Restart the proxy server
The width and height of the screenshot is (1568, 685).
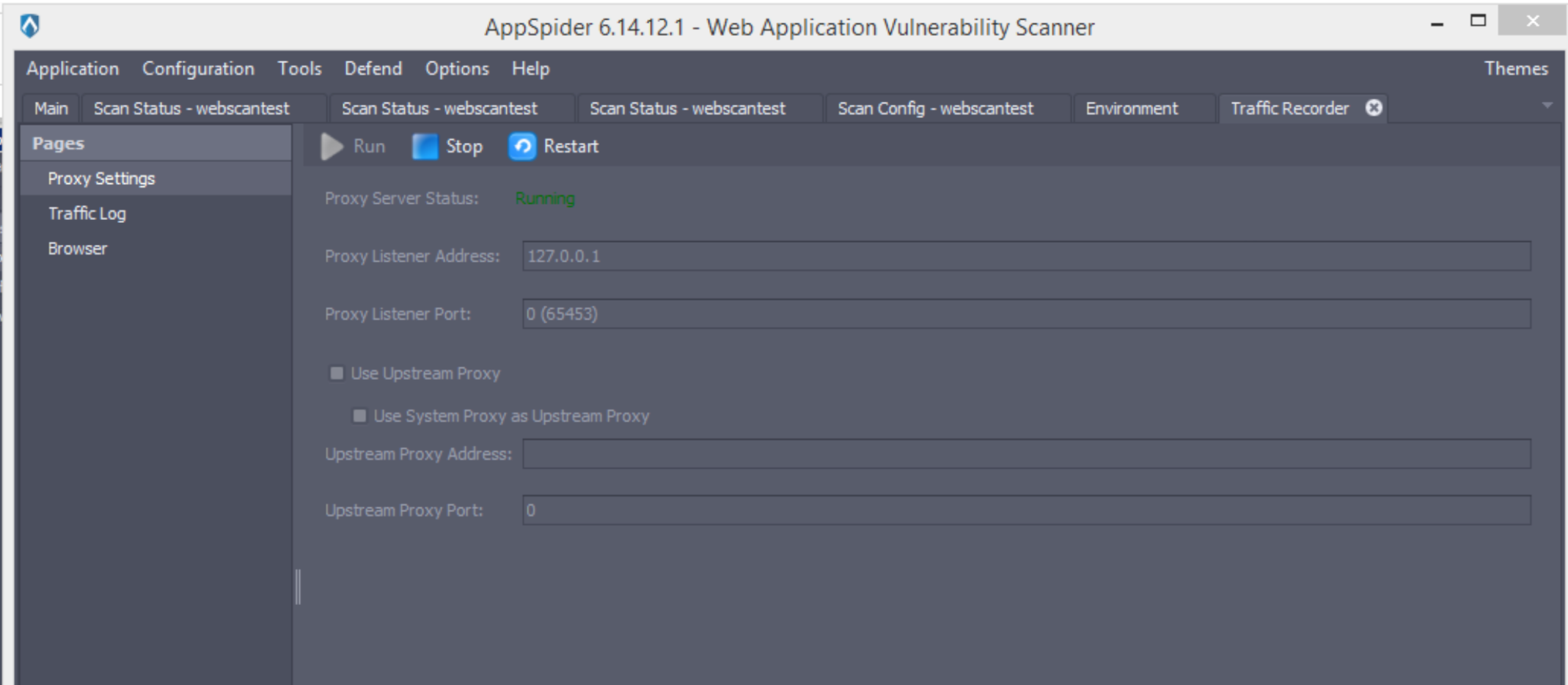(x=554, y=147)
